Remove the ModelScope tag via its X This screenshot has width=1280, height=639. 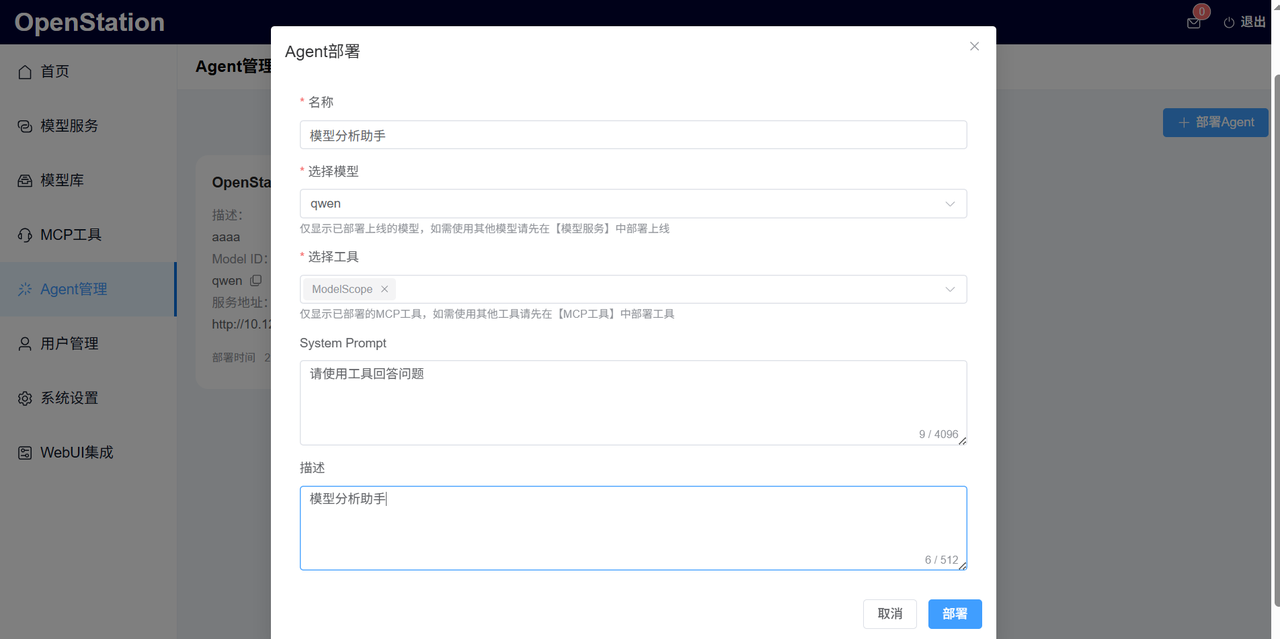click(385, 289)
